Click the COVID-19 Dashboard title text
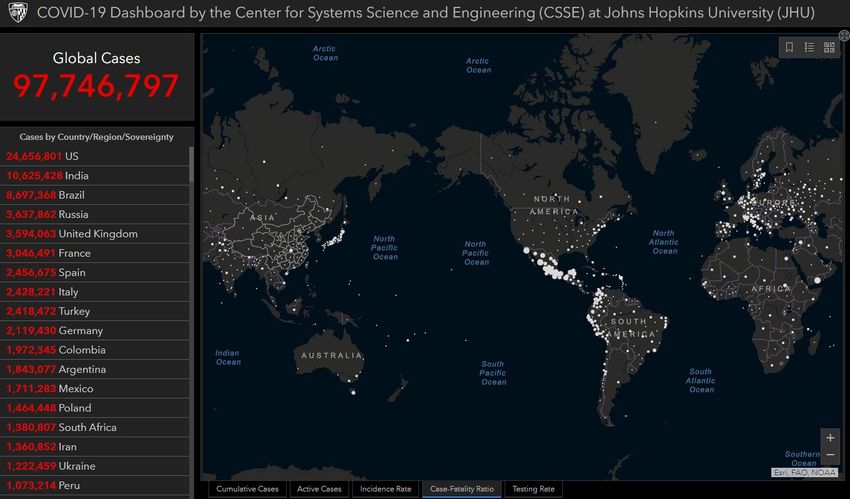850x499 pixels. point(426,13)
